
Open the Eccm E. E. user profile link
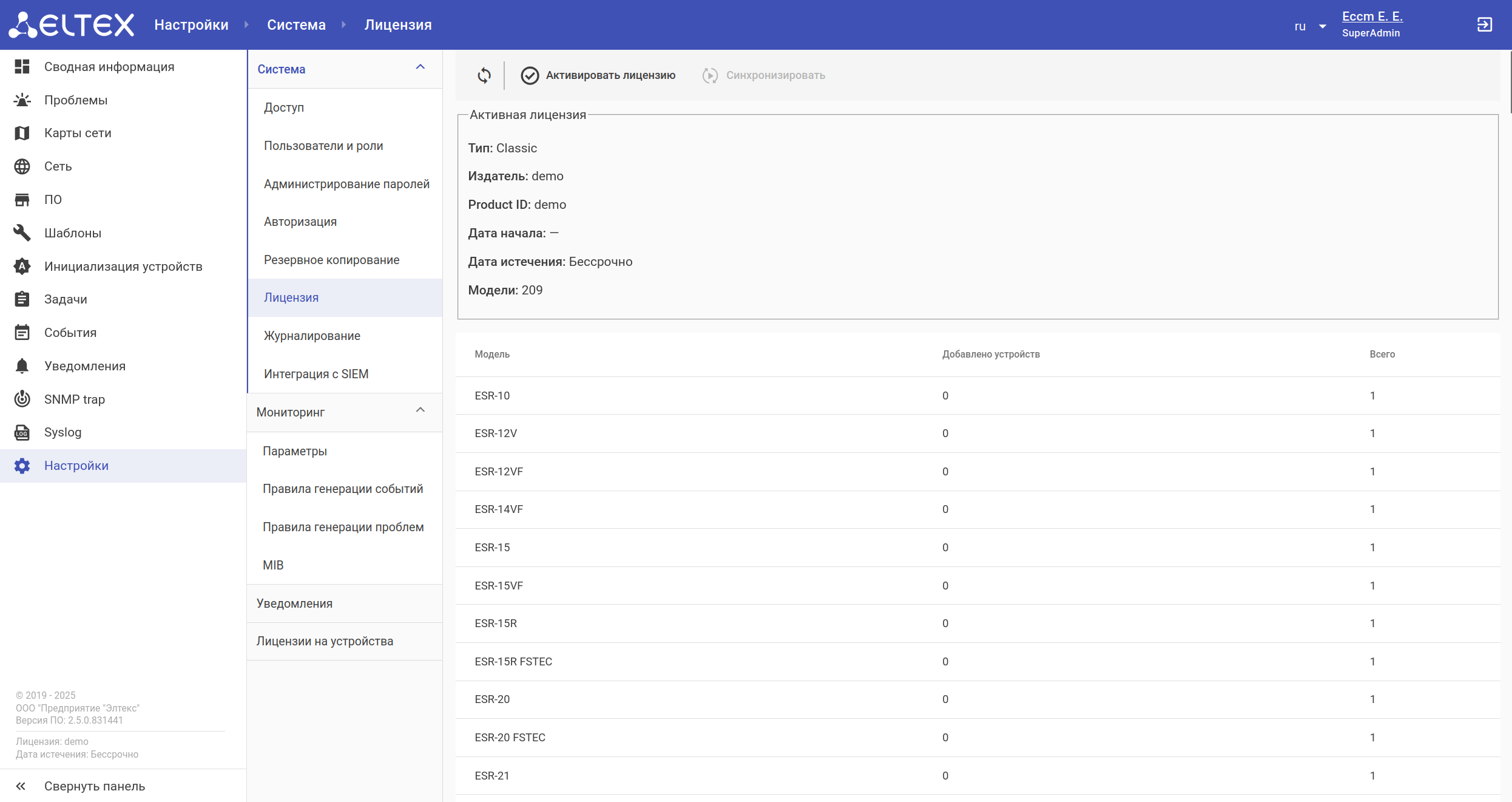1372,16
